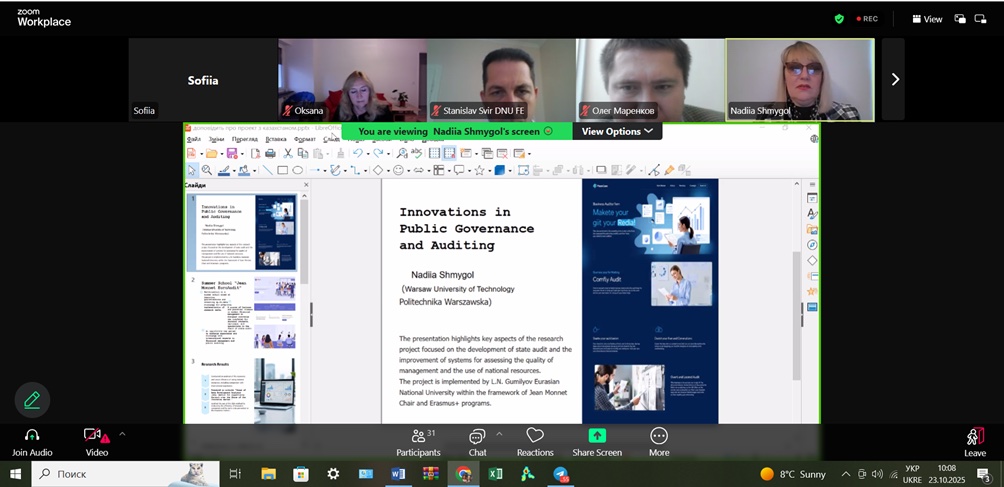Screen dimensions: 1004x487
Task: Click the green encryption shield icon
Action: (x=839, y=19)
